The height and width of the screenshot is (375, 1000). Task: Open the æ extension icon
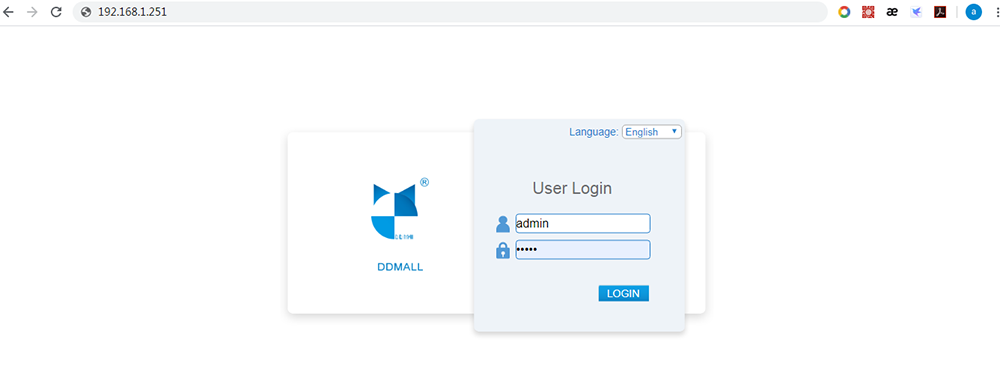pos(892,11)
